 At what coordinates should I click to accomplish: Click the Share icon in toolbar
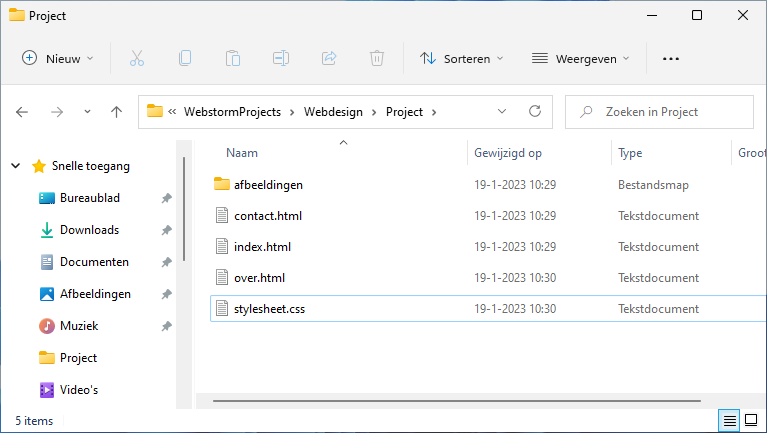(329, 59)
